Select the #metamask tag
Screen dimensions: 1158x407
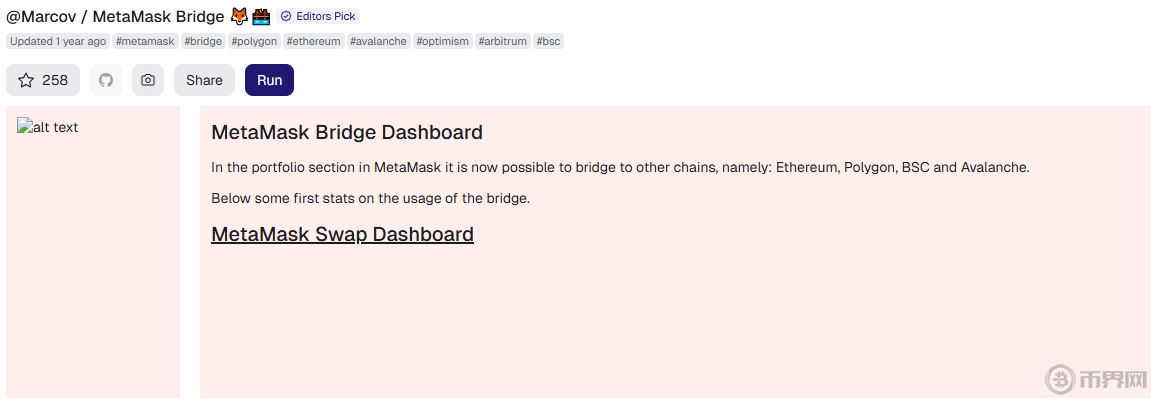point(145,41)
